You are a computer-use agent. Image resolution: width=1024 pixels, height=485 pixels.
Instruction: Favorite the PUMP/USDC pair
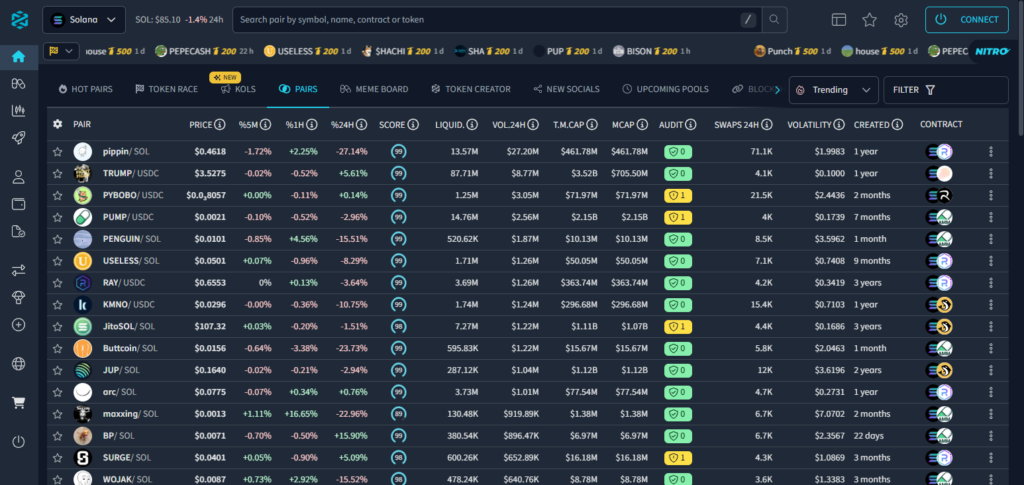pos(57,217)
